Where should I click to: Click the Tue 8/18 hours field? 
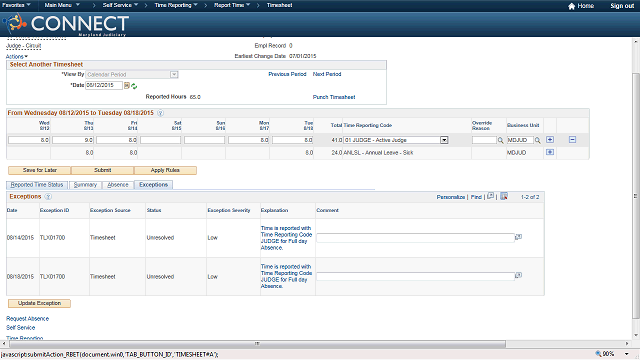tap(293, 140)
